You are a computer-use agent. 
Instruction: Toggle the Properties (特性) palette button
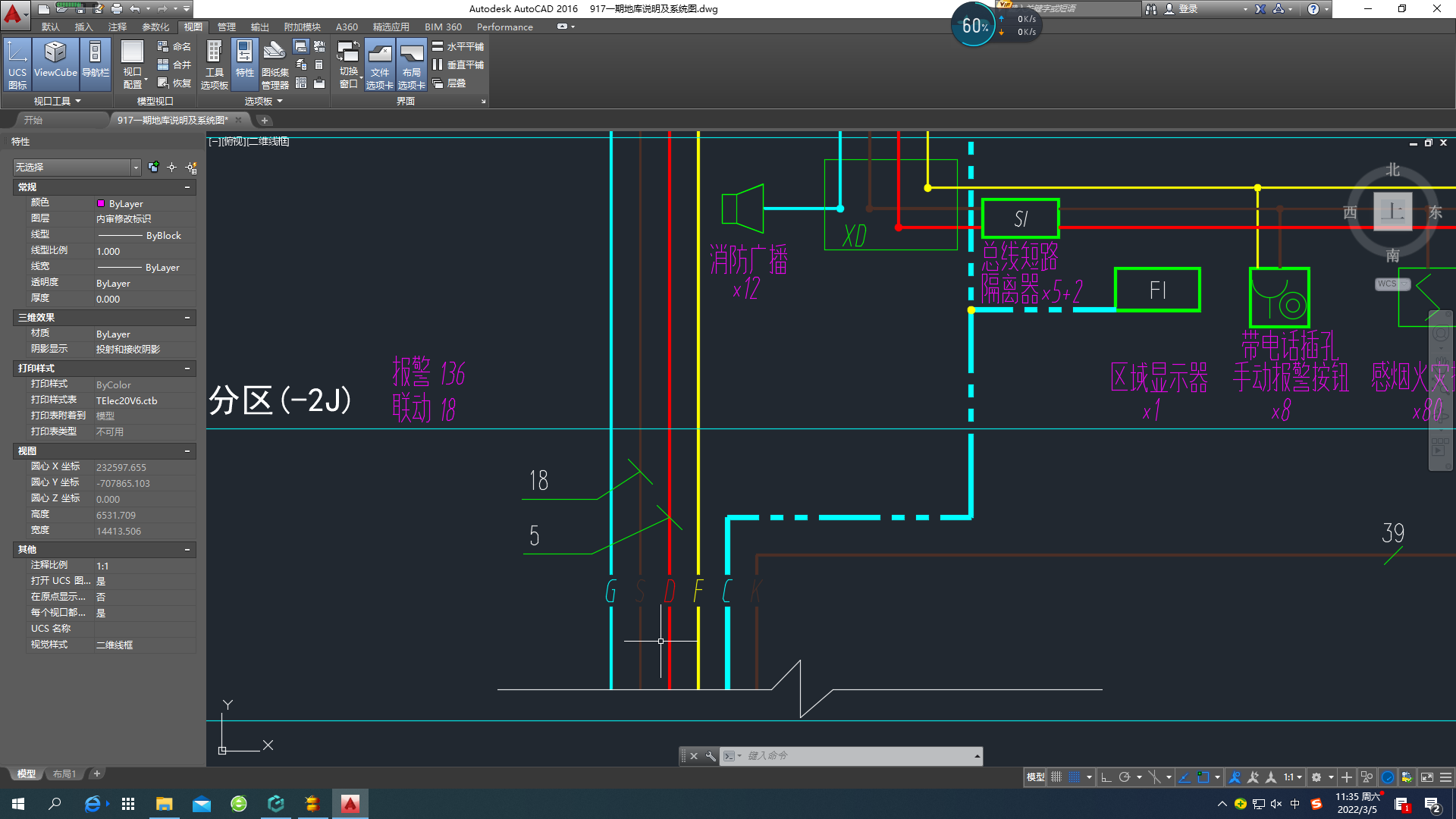pyautogui.click(x=244, y=64)
